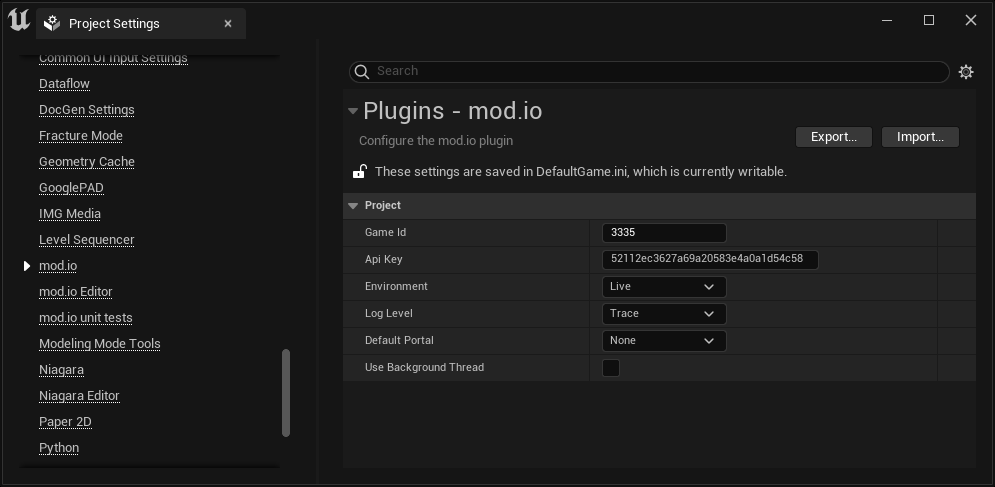The width and height of the screenshot is (995, 487).
Task: Enable the Use Background Thread checkbox
Action: 610,368
